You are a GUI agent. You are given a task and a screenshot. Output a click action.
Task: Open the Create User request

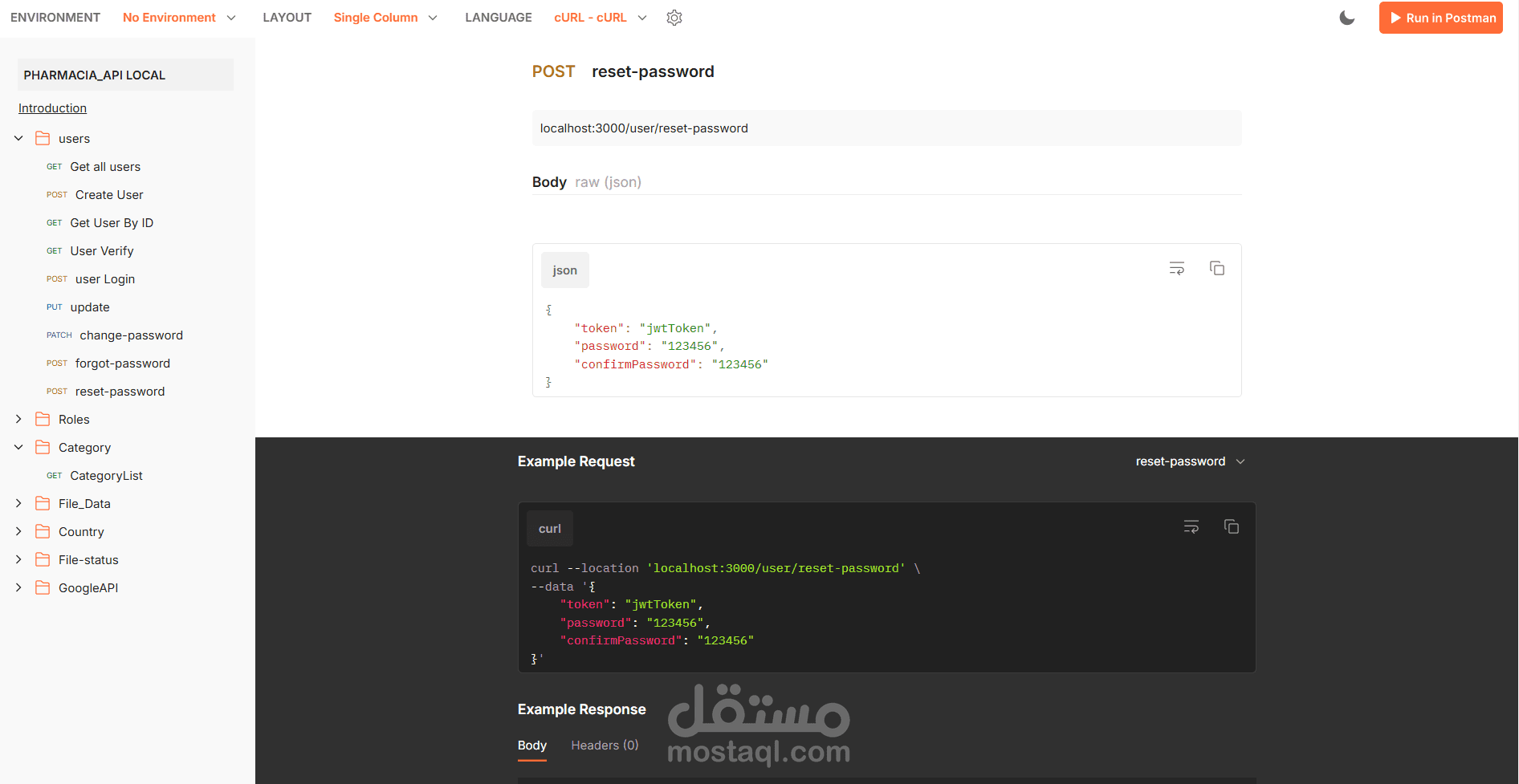coord(109,195)
